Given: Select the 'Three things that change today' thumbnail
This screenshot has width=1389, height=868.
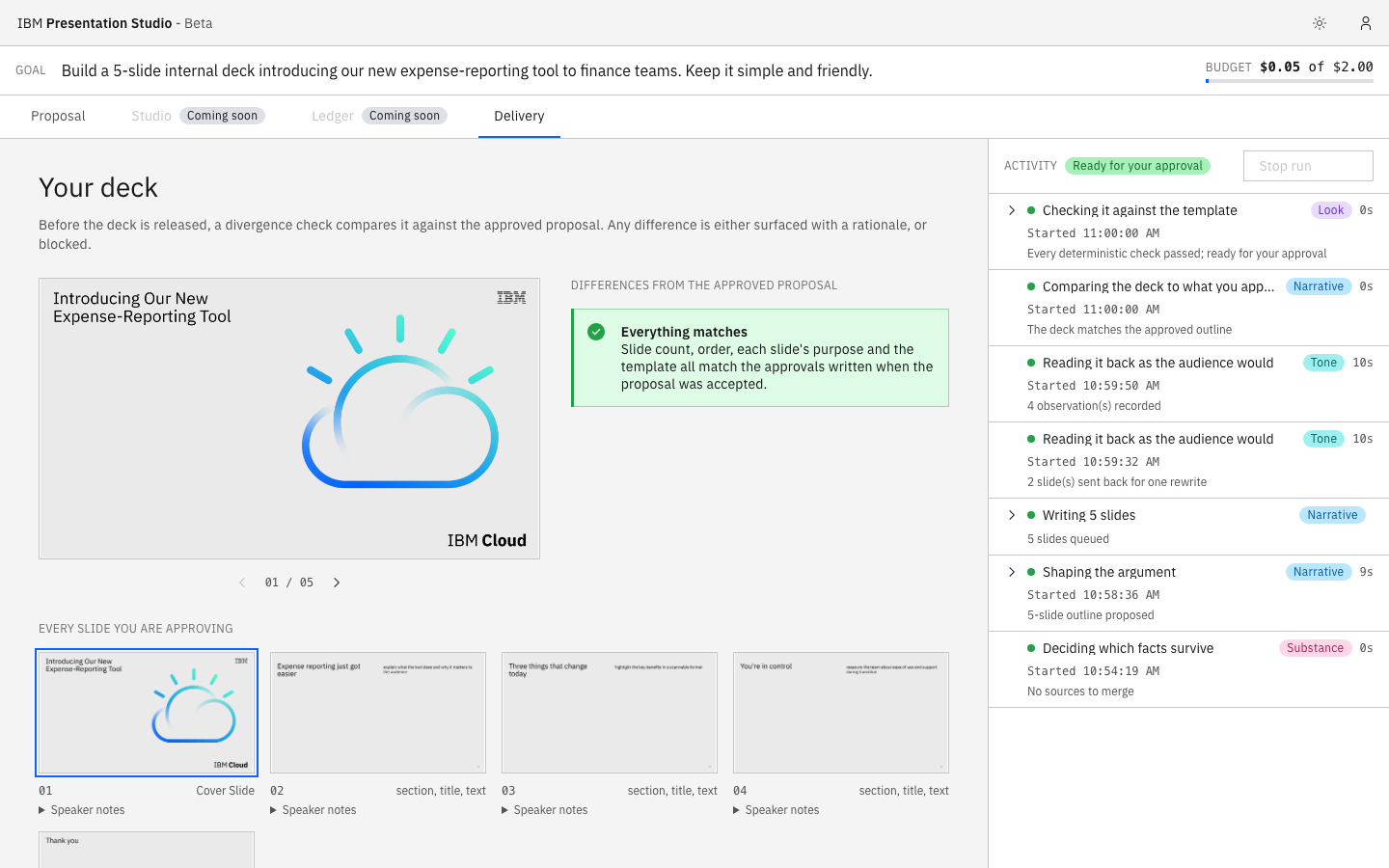Looking at the screenshot, I should [x=610, y=713].
